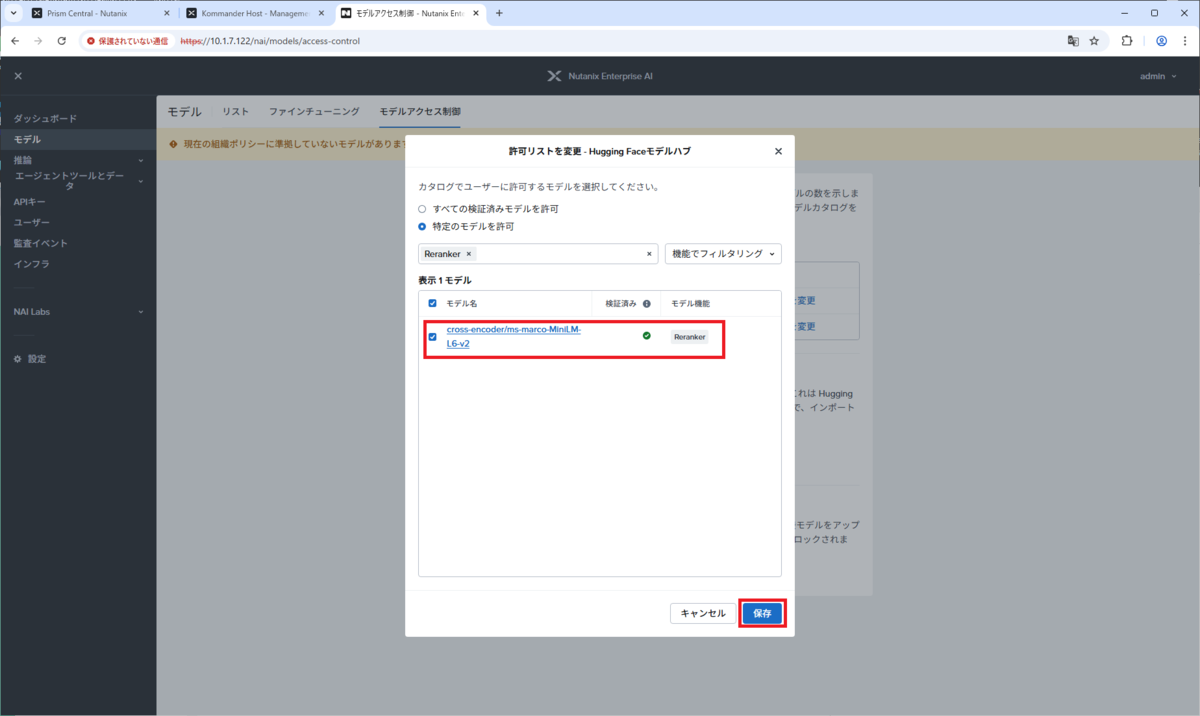
Task: Open インフラ in the sidebar
Action: [31, 264]
